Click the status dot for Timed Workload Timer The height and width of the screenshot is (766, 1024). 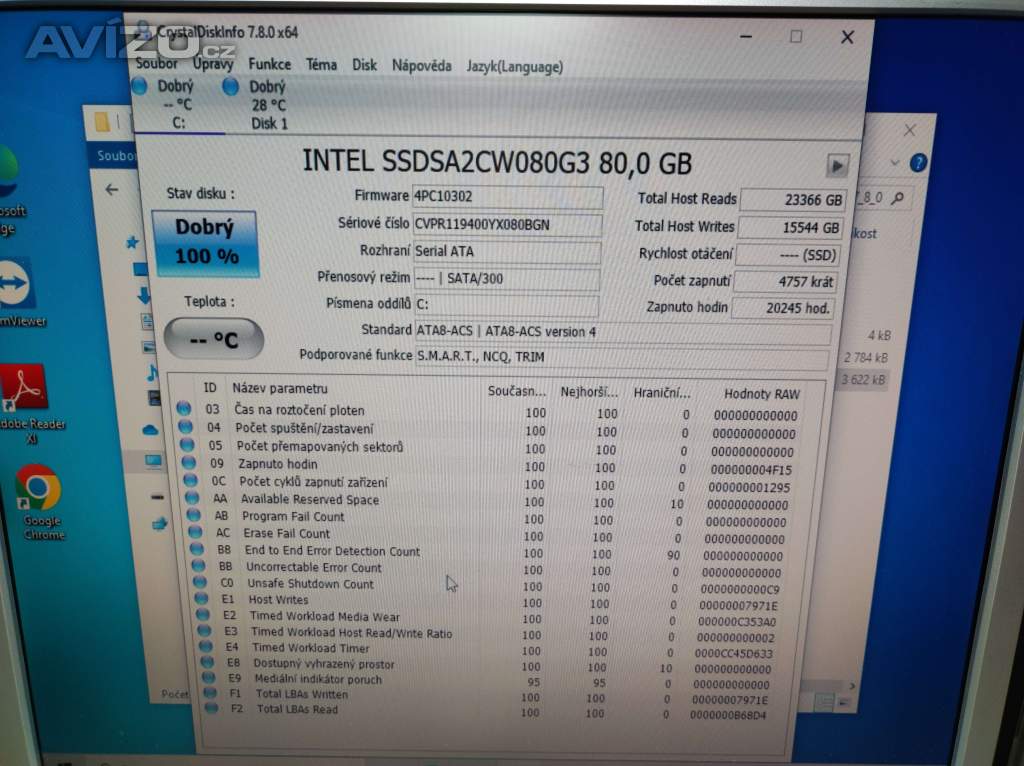coord(206,646)
